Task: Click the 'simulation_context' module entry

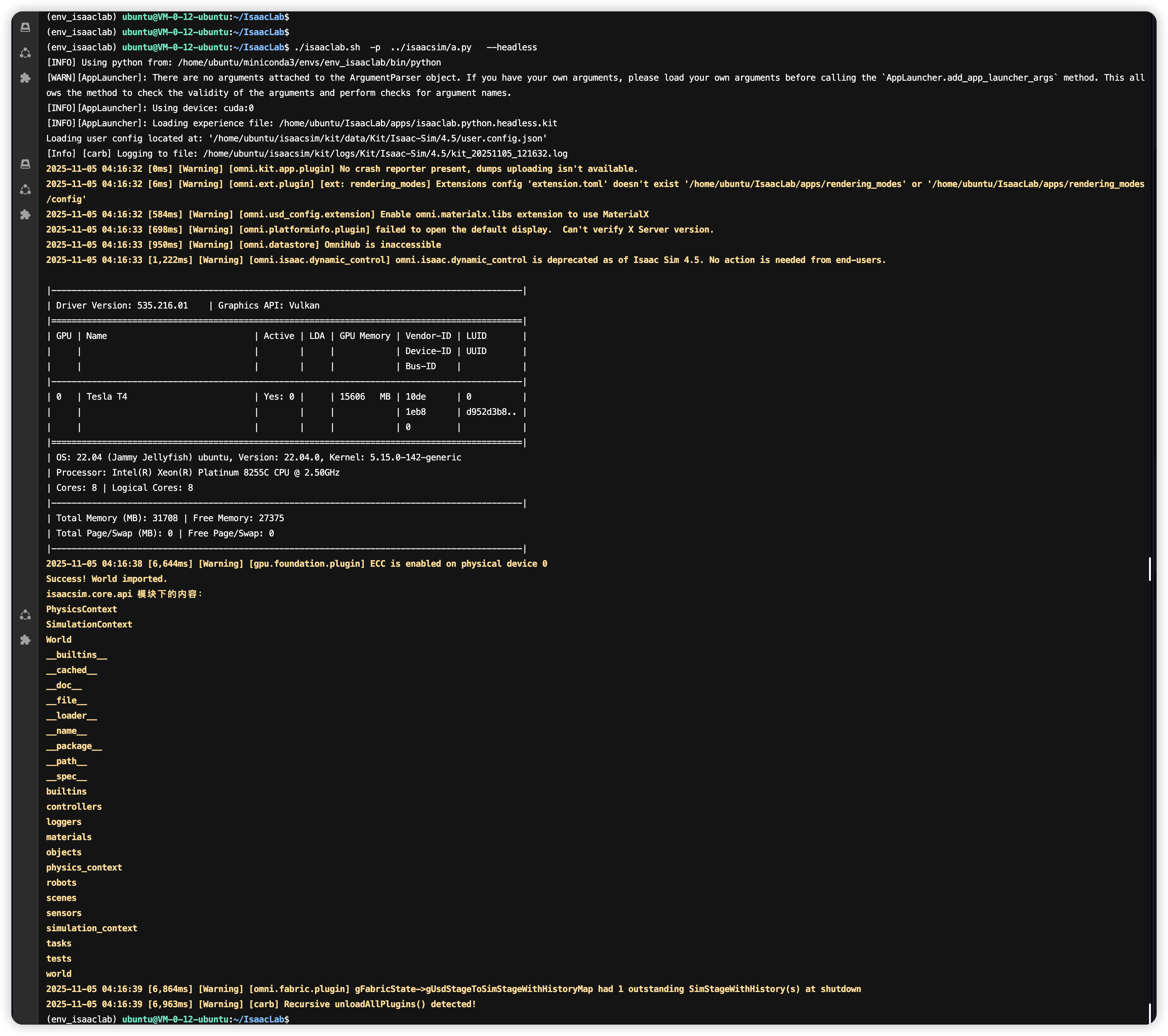Action: point(91,929)
